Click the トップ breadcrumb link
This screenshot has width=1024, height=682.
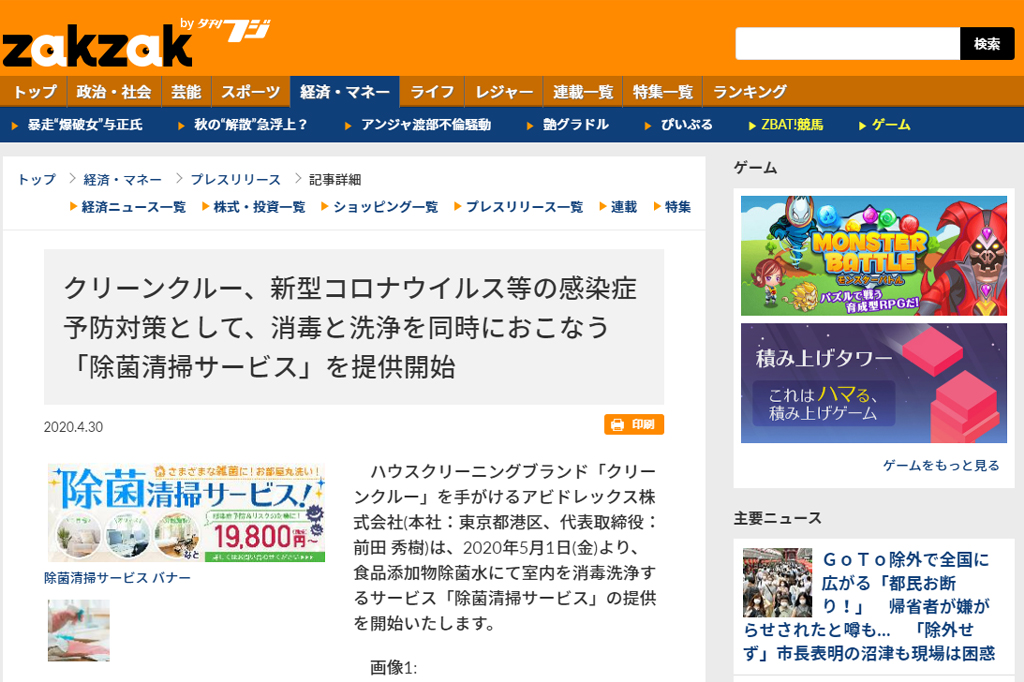(37, 180)
